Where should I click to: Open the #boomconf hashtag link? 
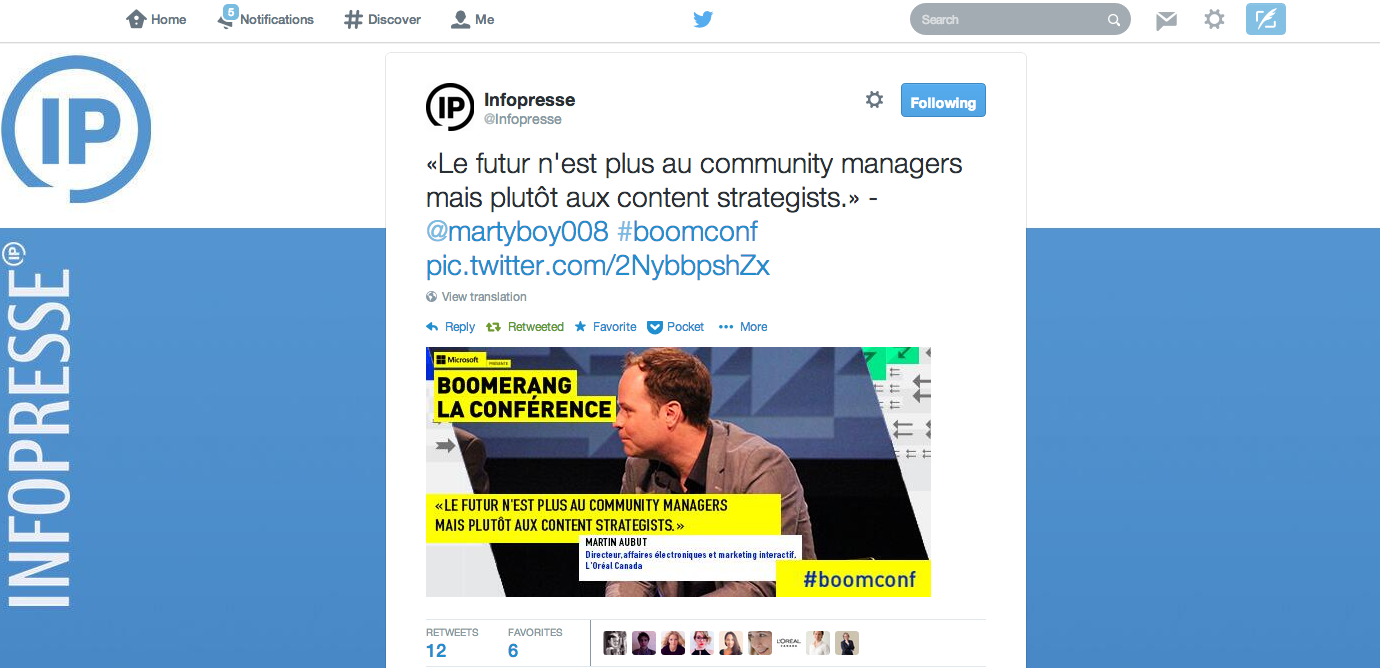click(687, 232)
